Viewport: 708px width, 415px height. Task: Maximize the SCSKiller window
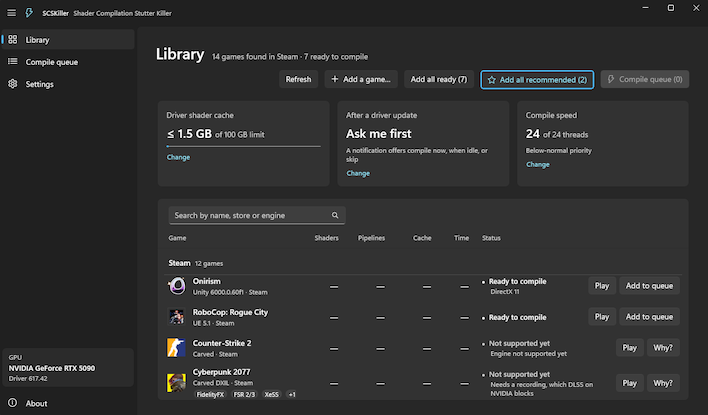(671, 8)
